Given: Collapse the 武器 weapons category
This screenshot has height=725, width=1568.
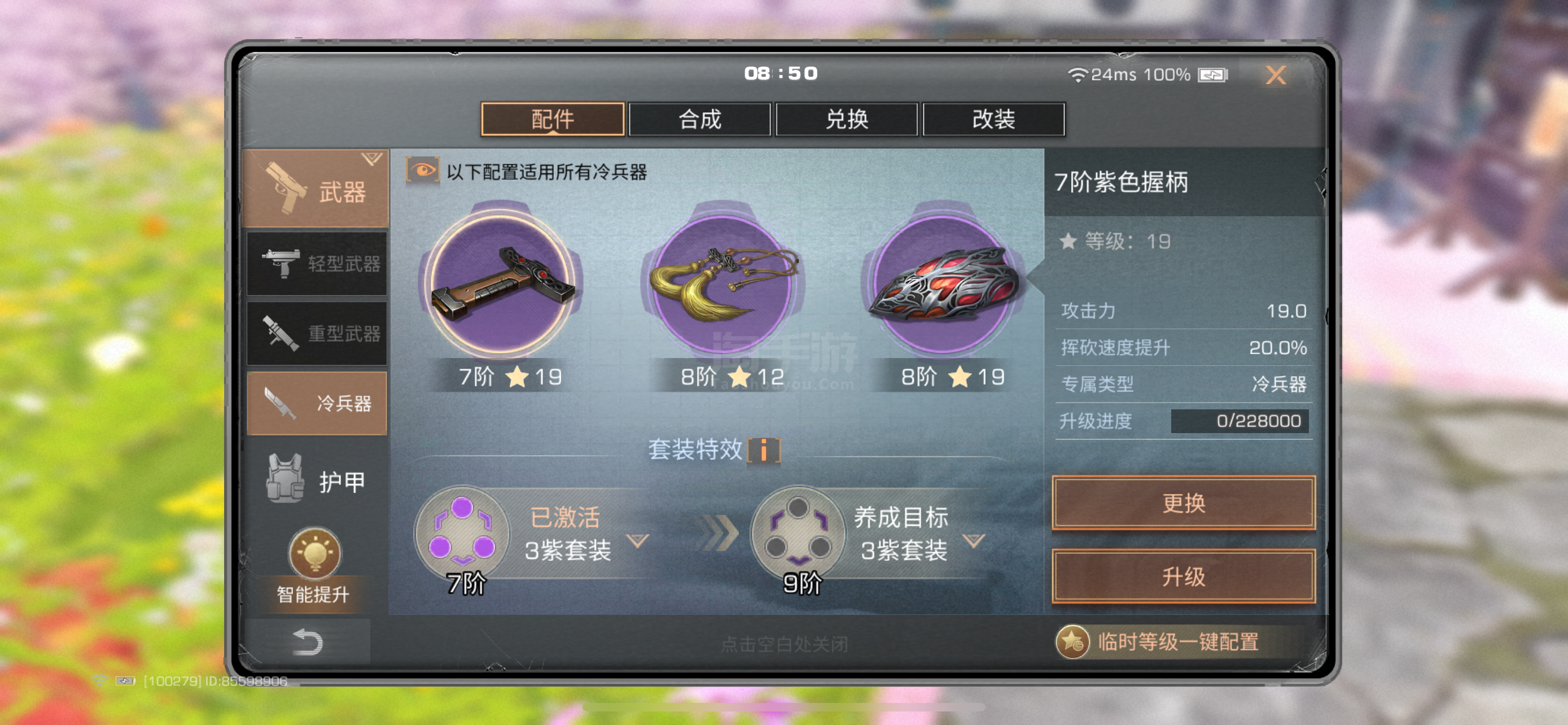Looking at the screenshot, I should coord(316,188).
